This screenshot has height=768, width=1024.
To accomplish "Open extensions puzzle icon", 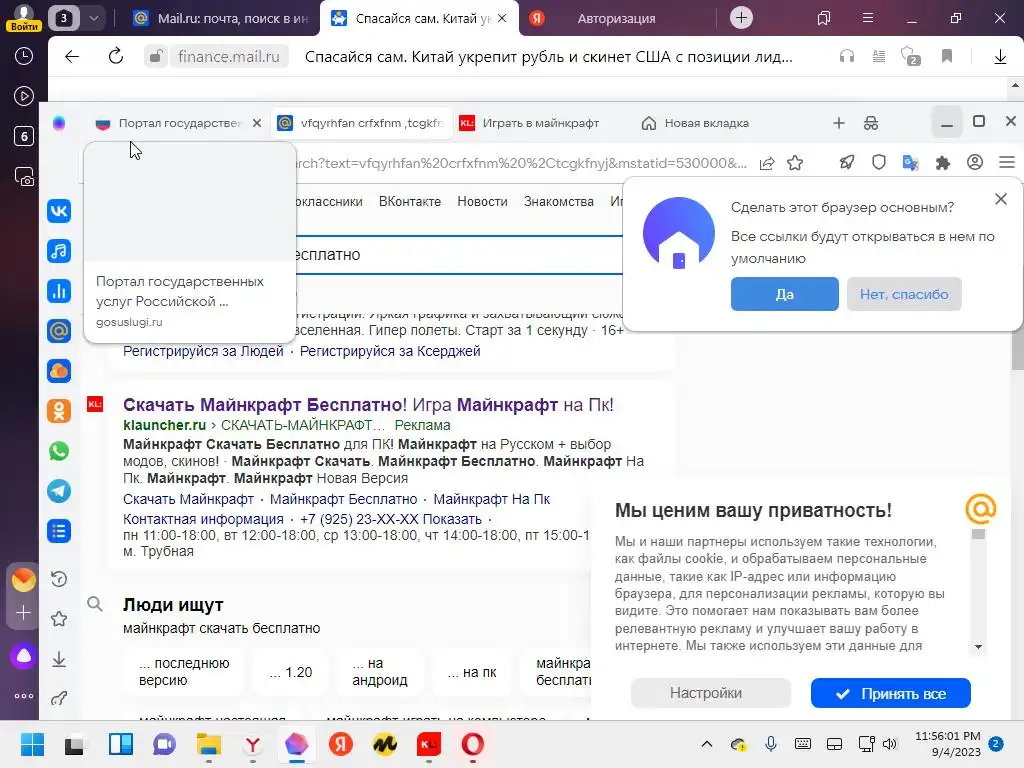I will coord(942,163).
